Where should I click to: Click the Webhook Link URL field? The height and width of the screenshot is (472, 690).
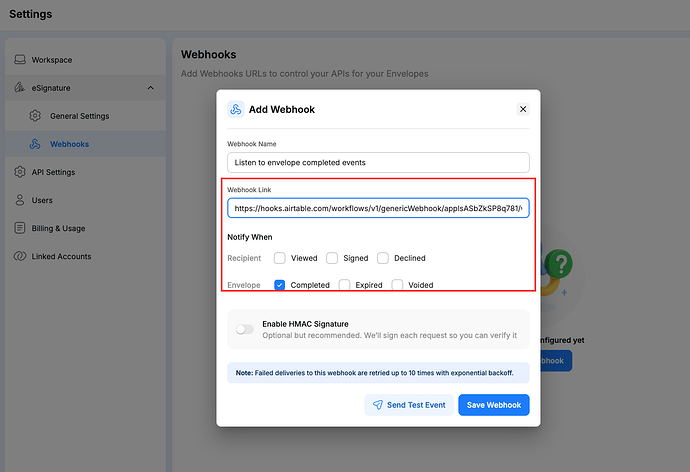[378, 208]
